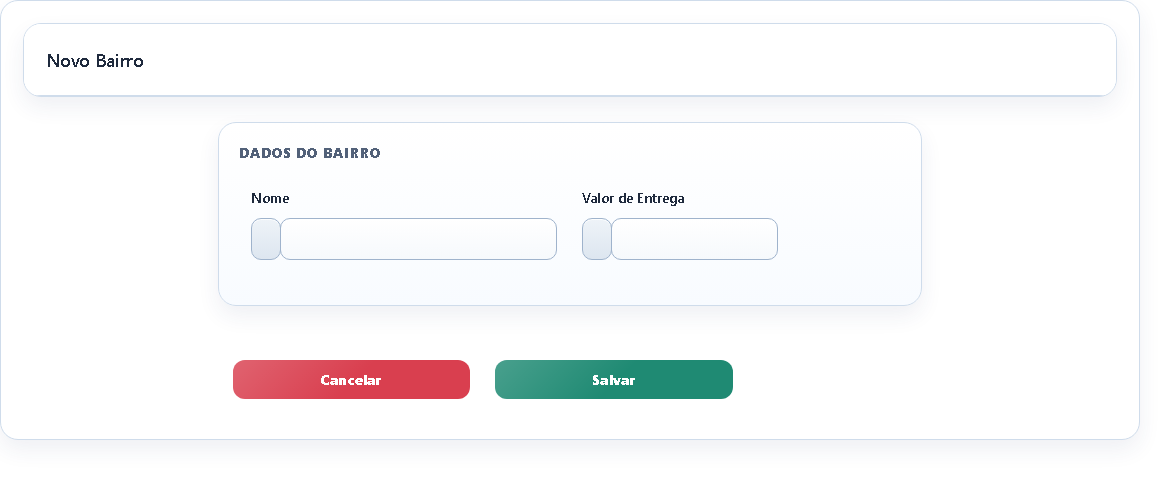The width and height of the screenshot is (1168, 478).
Task: Click the prefix box beside Nome field
Action: (266, 239)
